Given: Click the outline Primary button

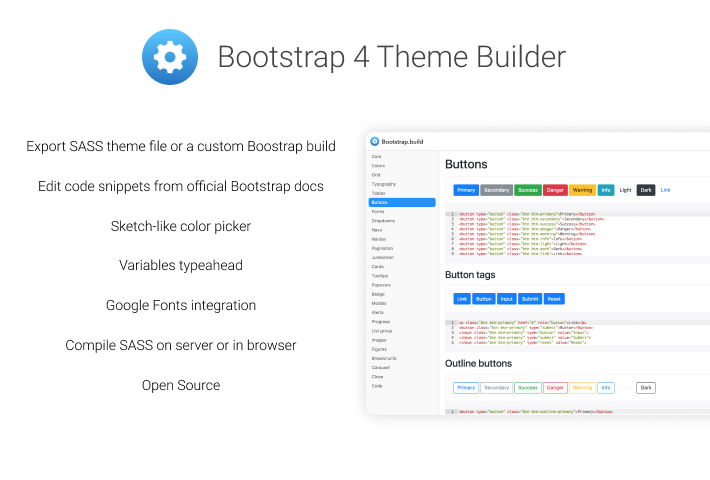Looking at the screenshot, I should click(x=466, y=388).
